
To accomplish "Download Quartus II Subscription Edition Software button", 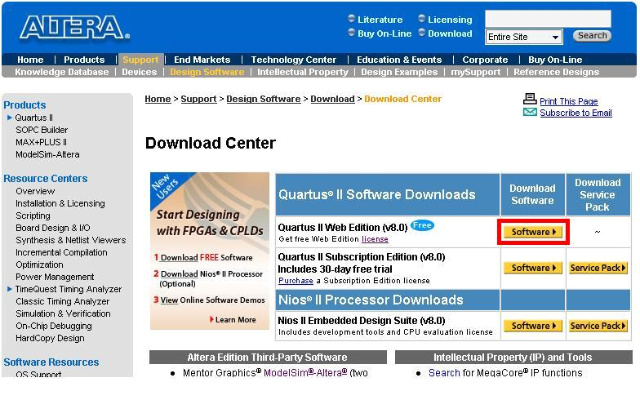I will point(533,268).
